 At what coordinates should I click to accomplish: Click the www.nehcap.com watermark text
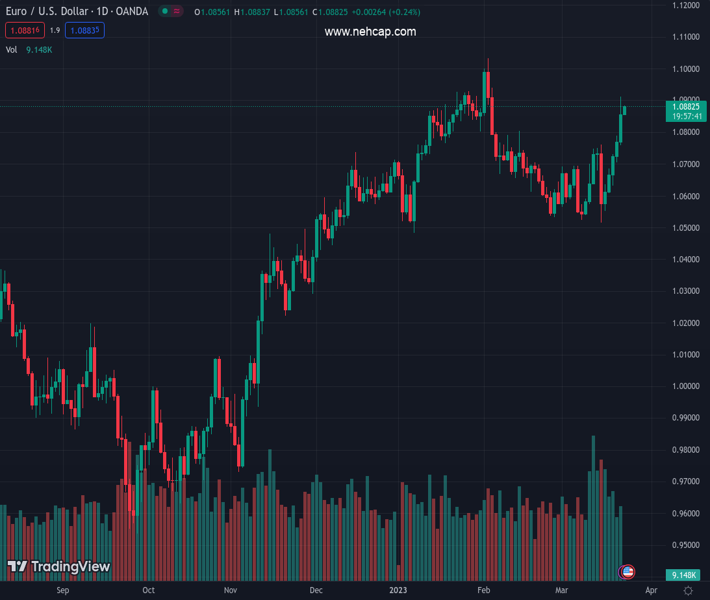click(x=370, y=32)
